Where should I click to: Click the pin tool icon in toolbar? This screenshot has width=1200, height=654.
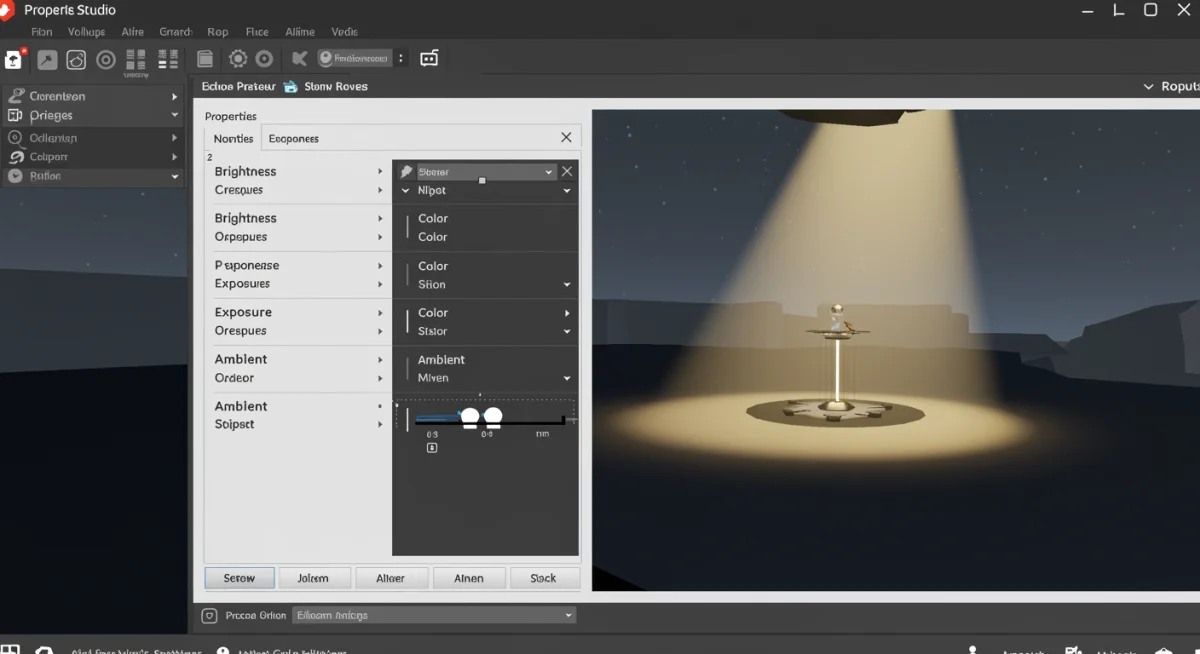(x=47, y=60)
